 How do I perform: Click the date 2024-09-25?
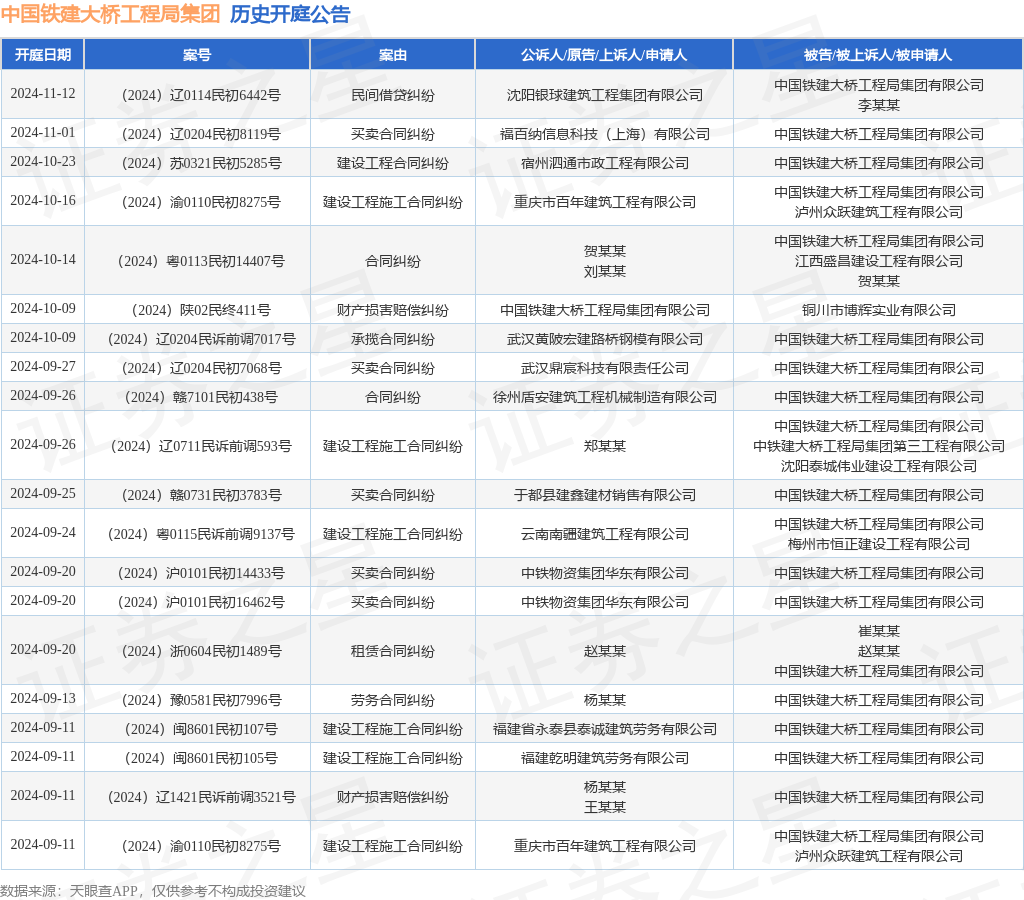click(x=42, y=493)
